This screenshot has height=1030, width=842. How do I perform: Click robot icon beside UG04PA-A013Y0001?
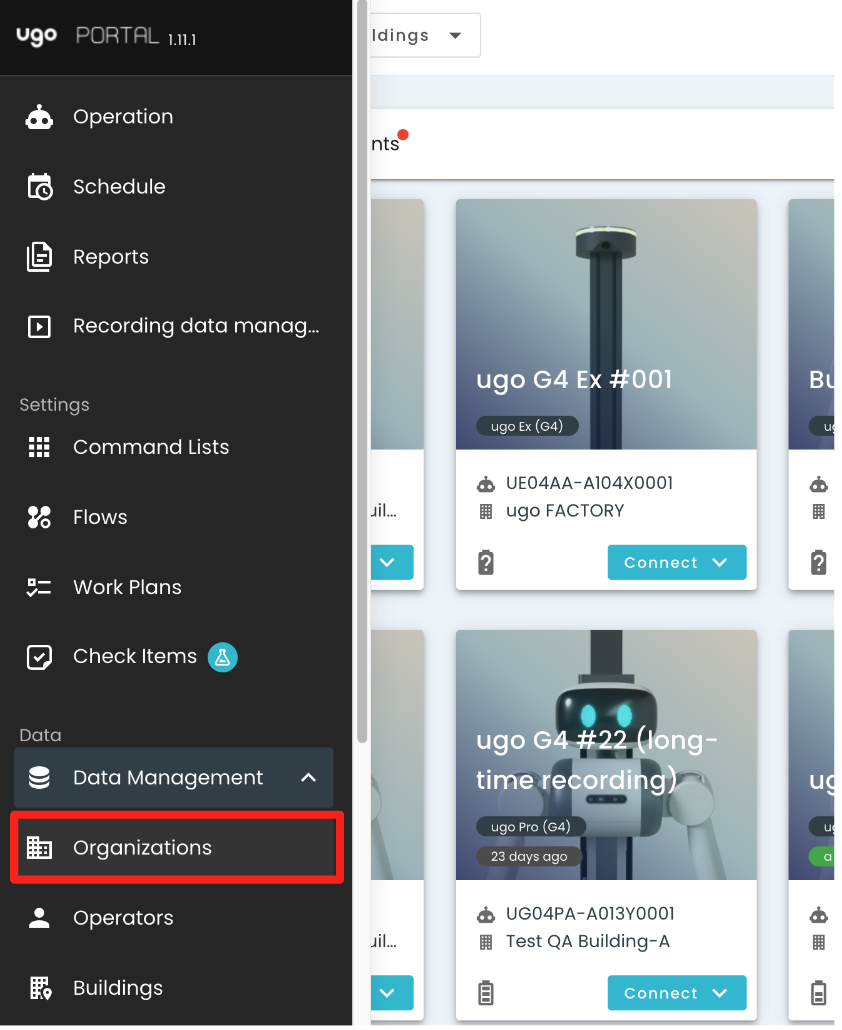coord(486,915)
